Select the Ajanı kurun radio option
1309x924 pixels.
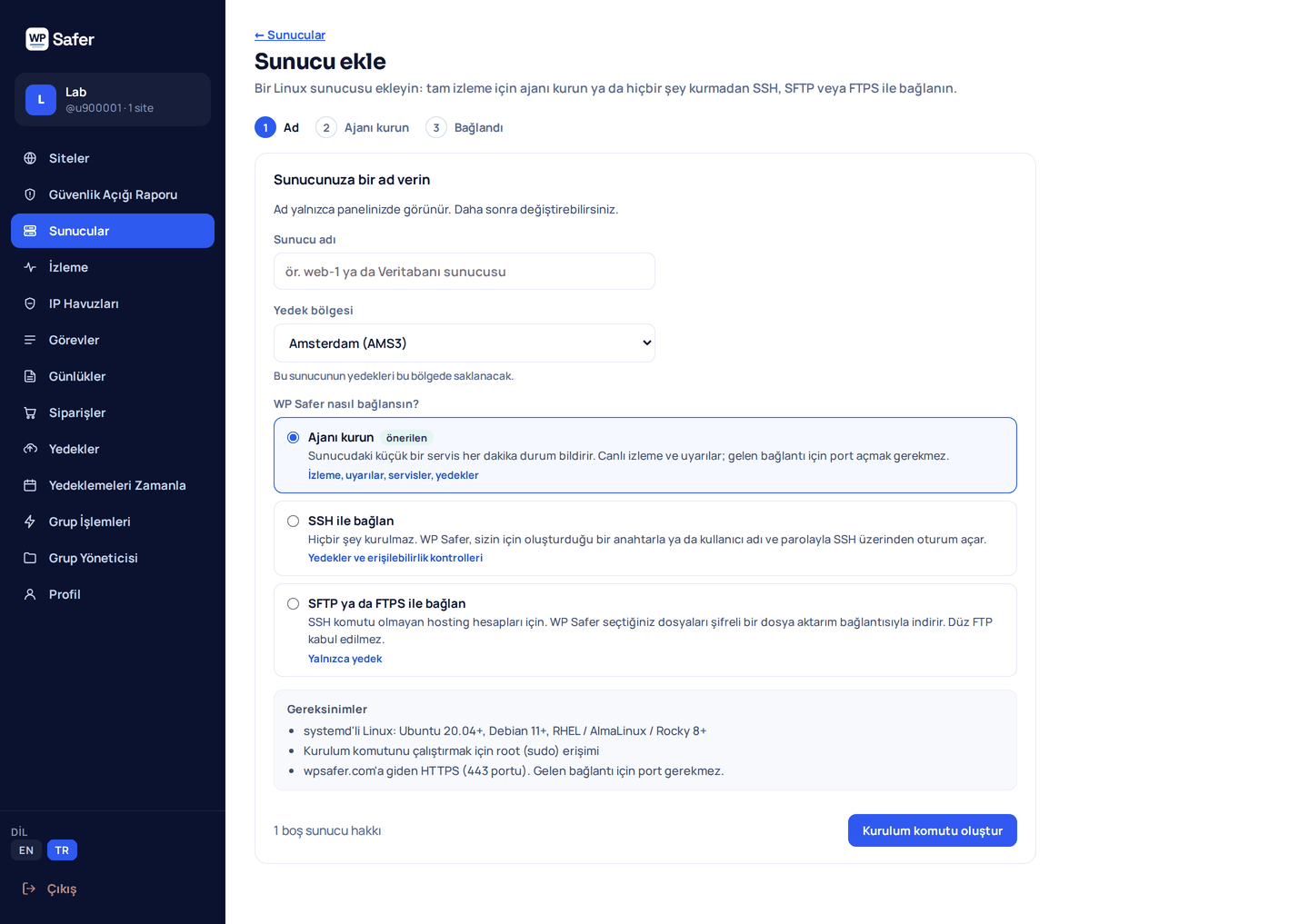pyautogui.click(x=293, y=438)
